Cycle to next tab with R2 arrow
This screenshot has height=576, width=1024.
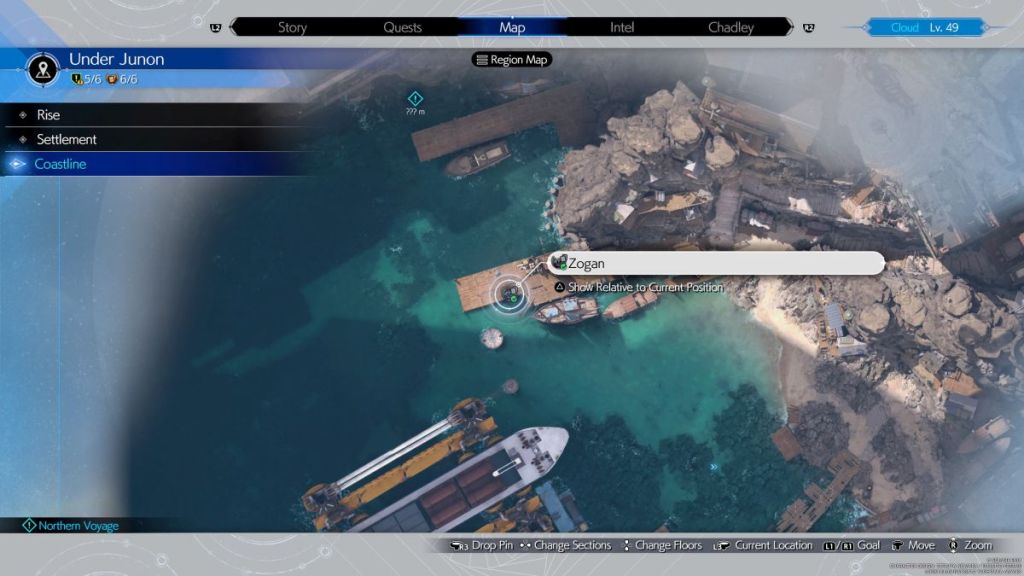(x=808, y=27)
